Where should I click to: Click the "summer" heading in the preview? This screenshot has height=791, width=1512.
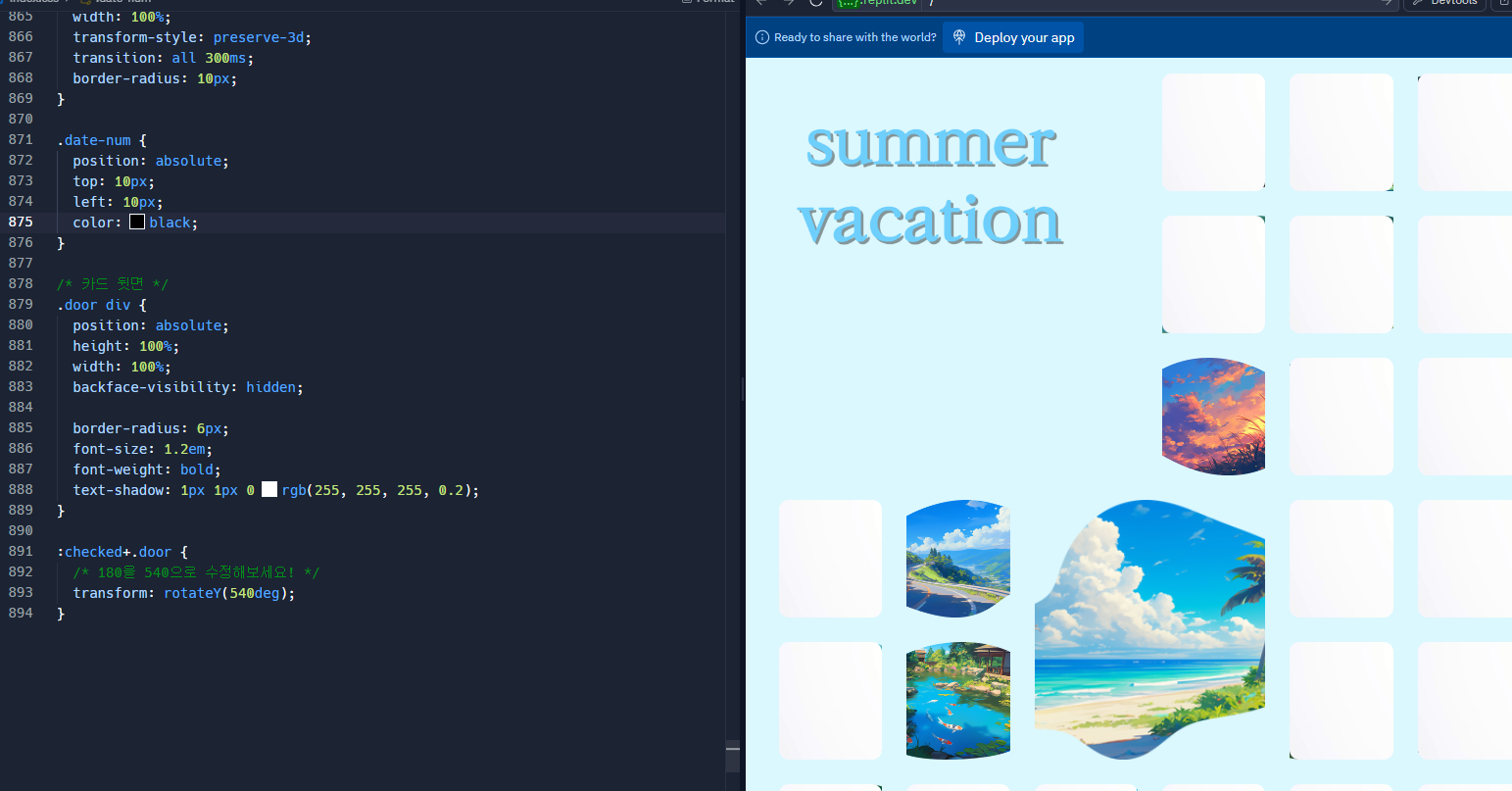coord(931,144)
